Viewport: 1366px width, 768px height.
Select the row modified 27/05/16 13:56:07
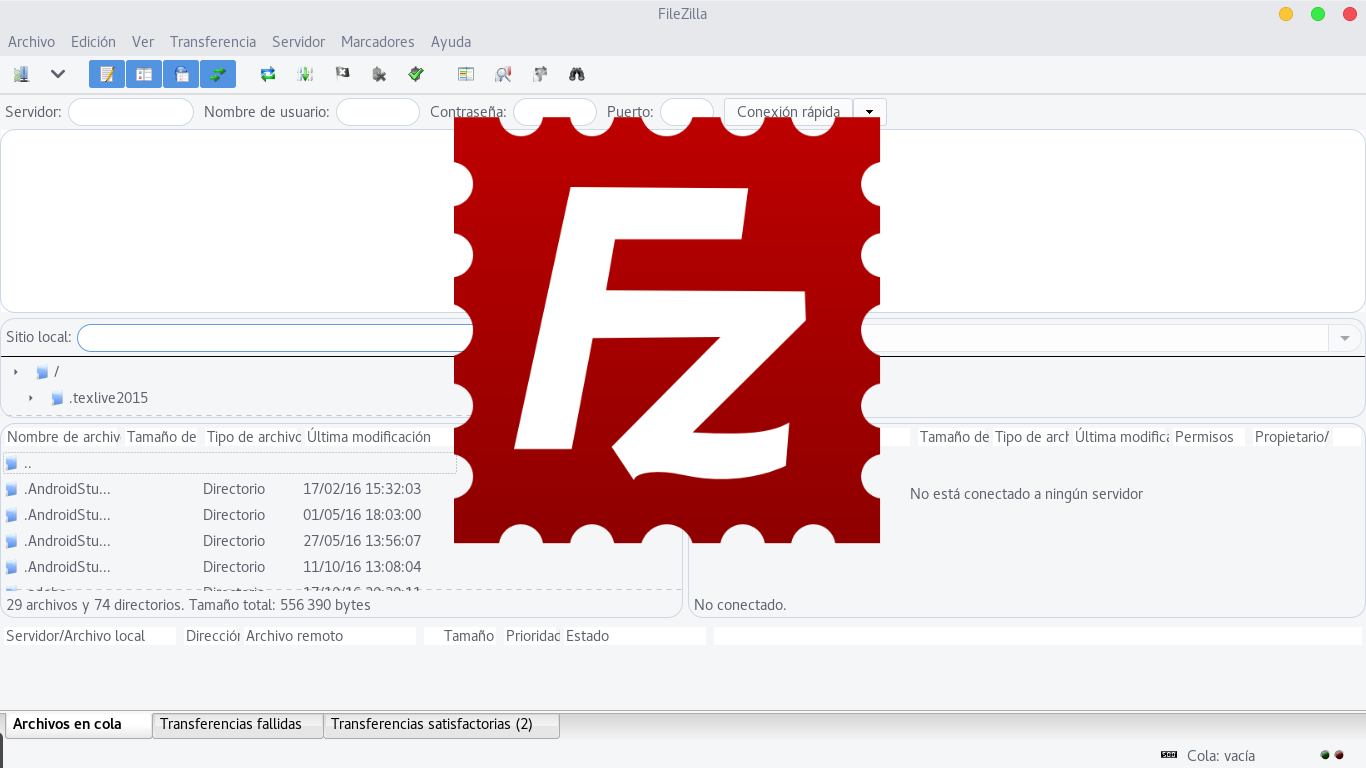pyautogui.click(x=229, y=542)
